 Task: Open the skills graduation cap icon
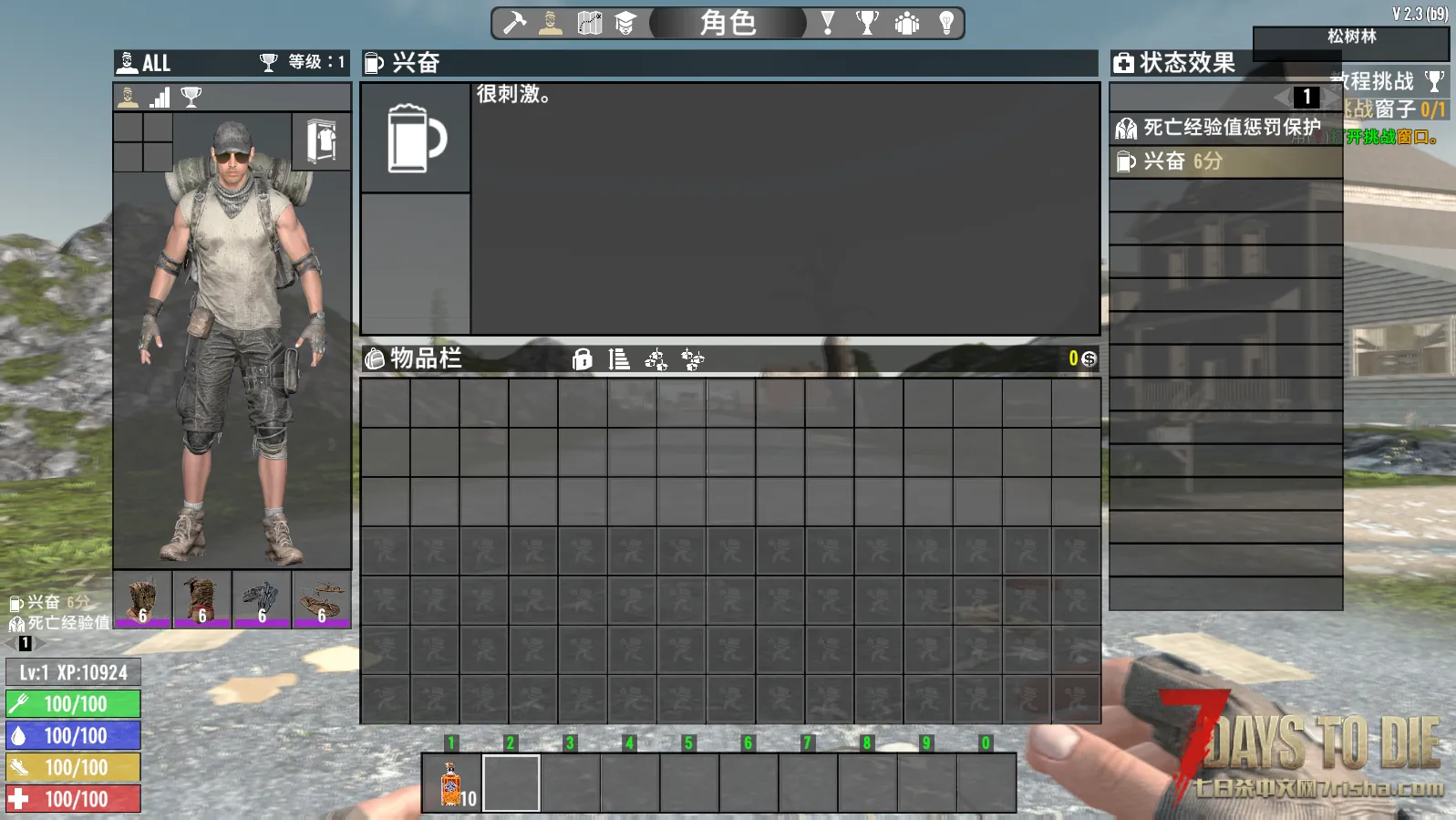(625, 23)
